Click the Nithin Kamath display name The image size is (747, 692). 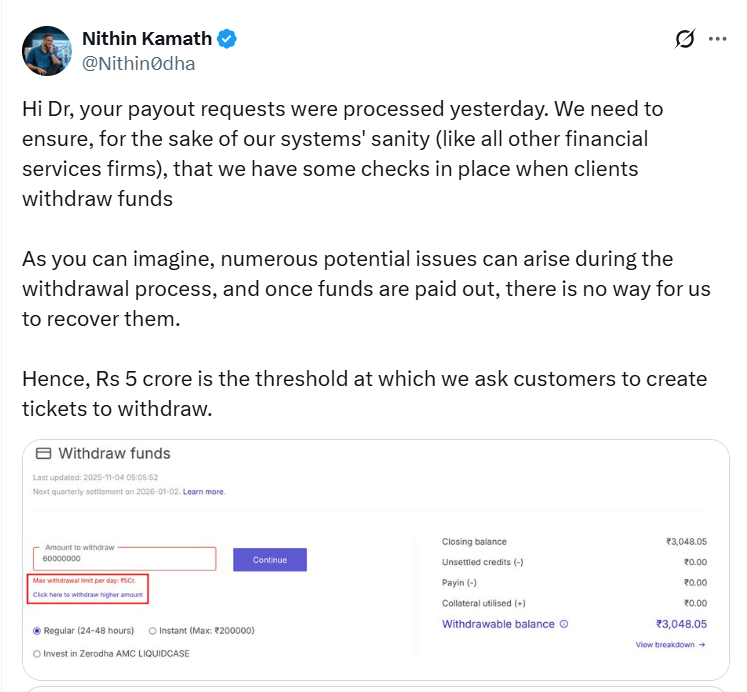146,39
